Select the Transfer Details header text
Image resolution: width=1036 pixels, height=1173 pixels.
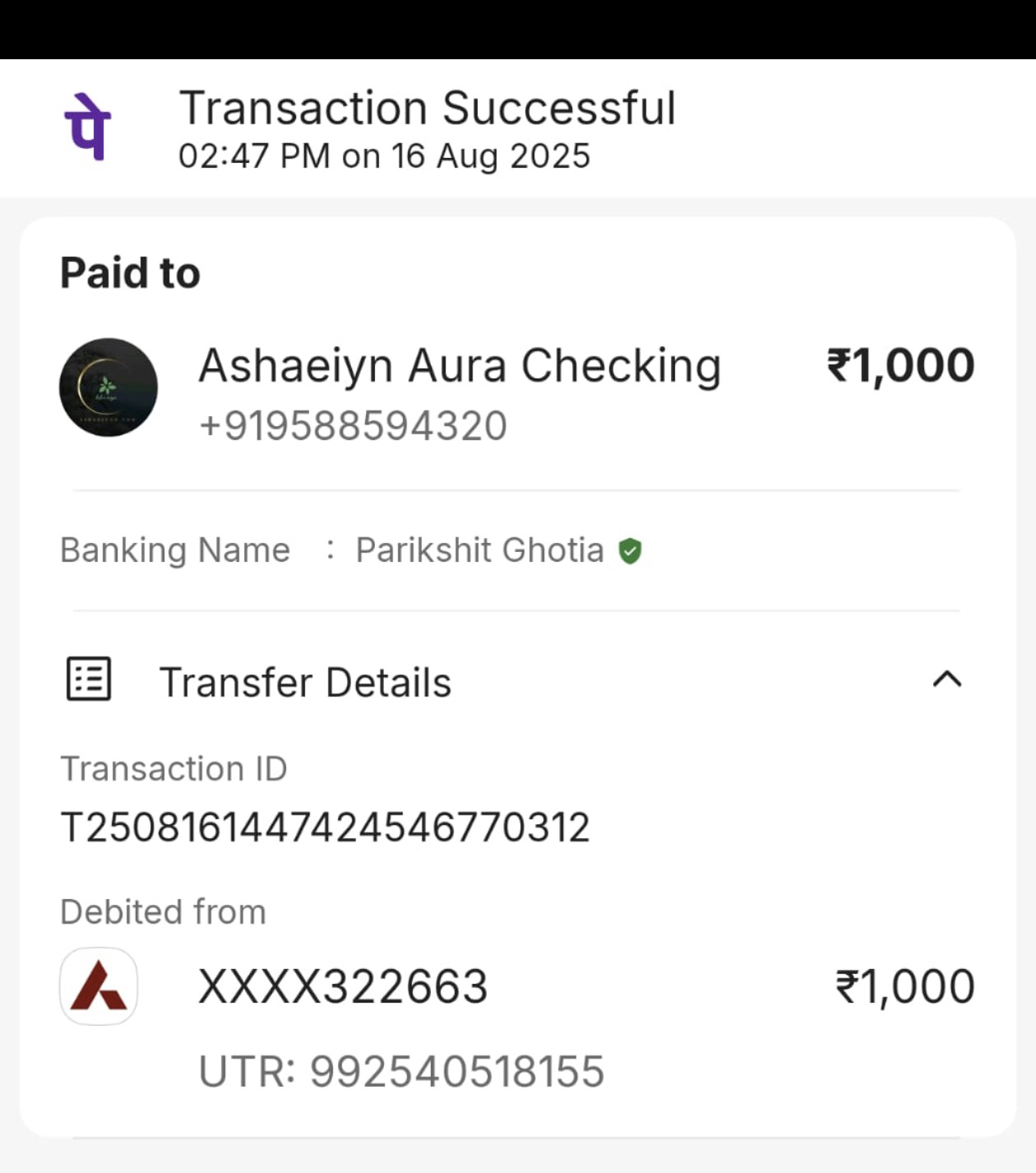305,683
